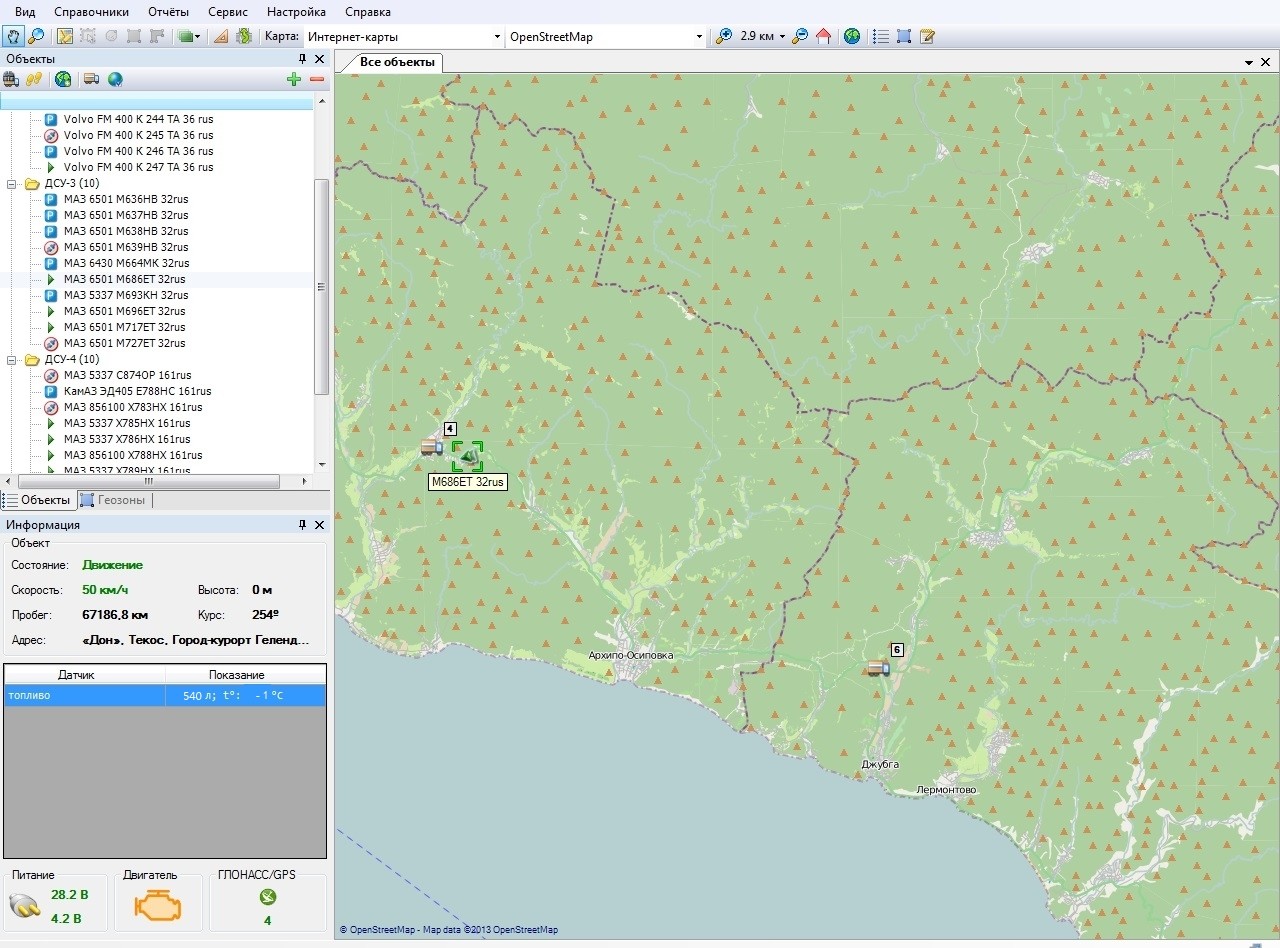Click the zoom out magnifier icon
1280x948 pixels.
[x=800, y=37]
